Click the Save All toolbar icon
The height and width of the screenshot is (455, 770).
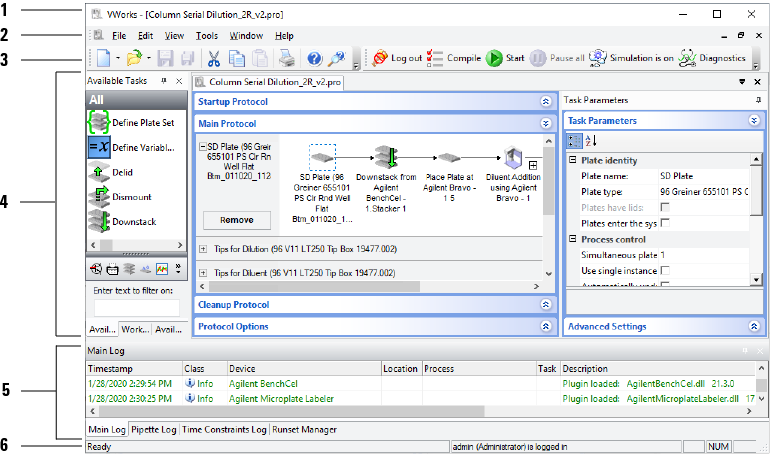pyautogui.click(x=188, y=58)
